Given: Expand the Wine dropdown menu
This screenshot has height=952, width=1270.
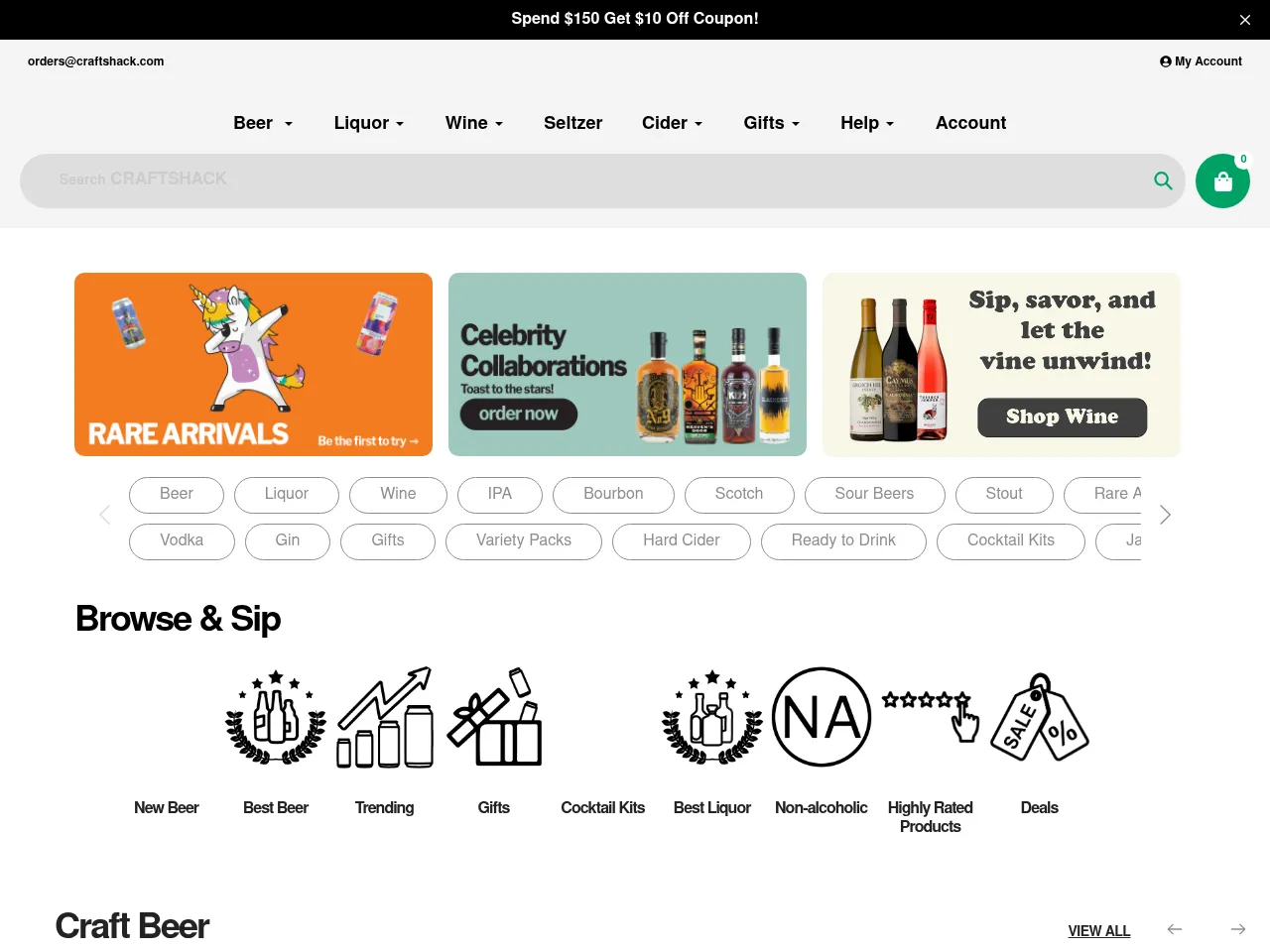Looking at the screenshot, I should 474,123.
